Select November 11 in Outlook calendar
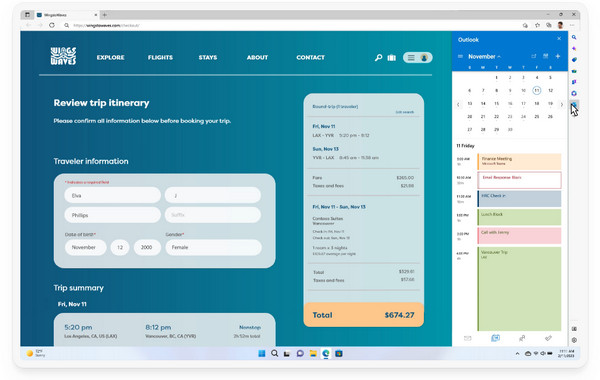 tap(537, 91)
